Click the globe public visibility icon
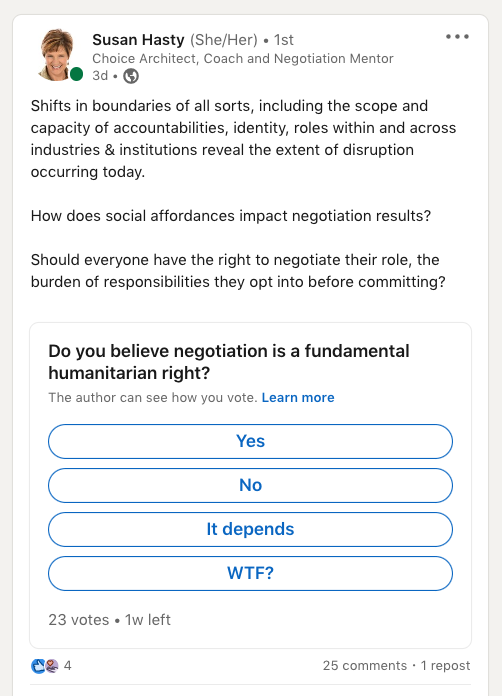 [x=131, y=76]
